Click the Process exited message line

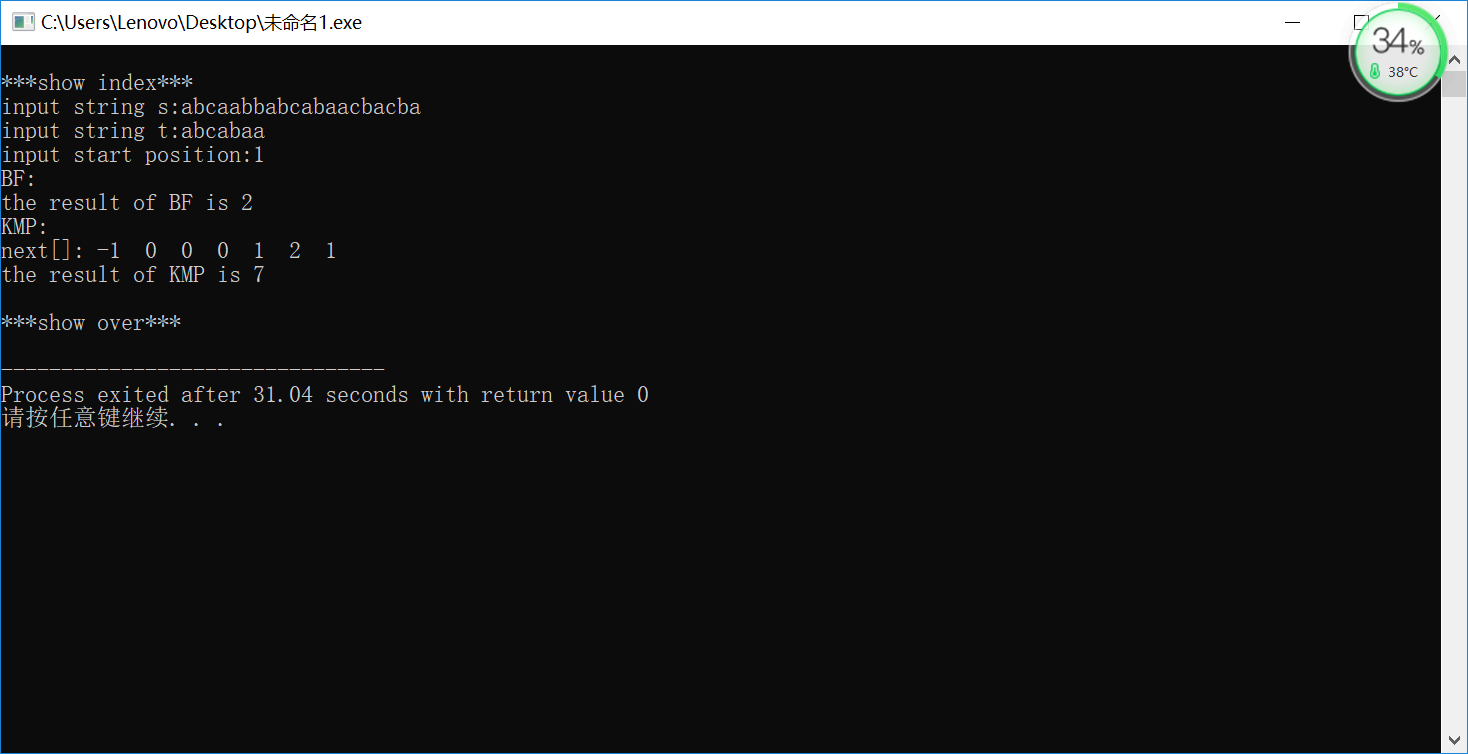(x=325, y=395)
